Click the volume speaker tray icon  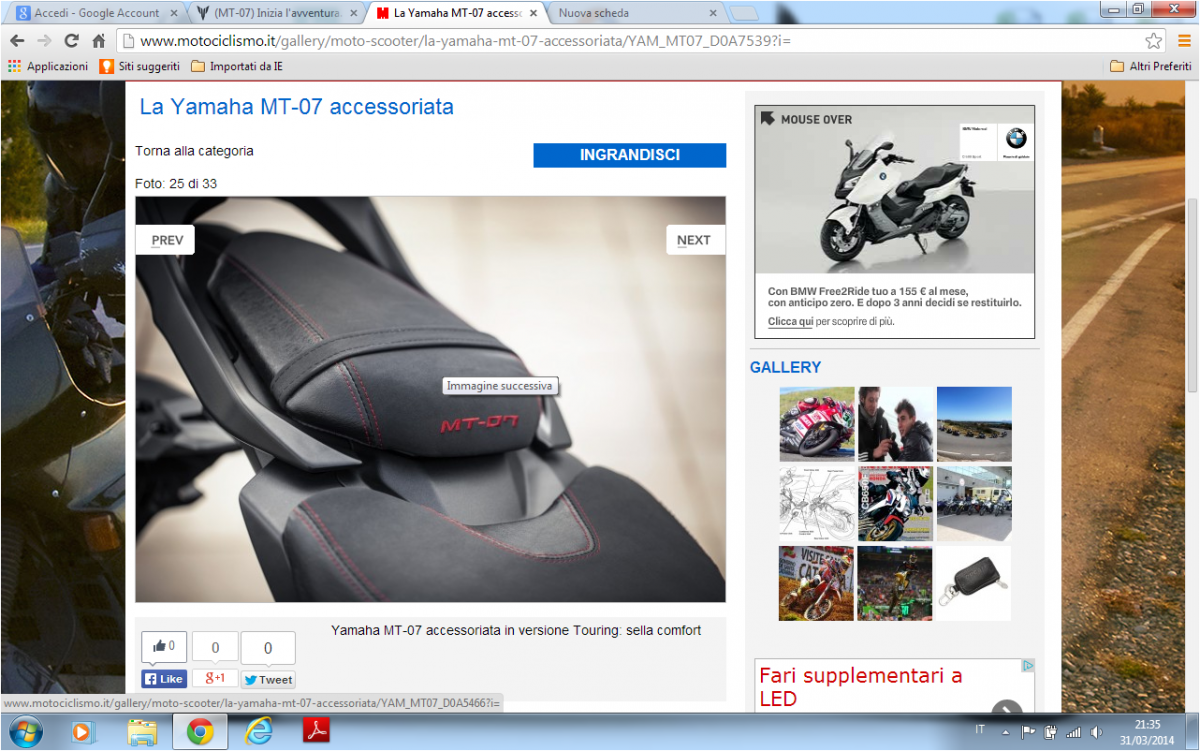coord(1096,732)
